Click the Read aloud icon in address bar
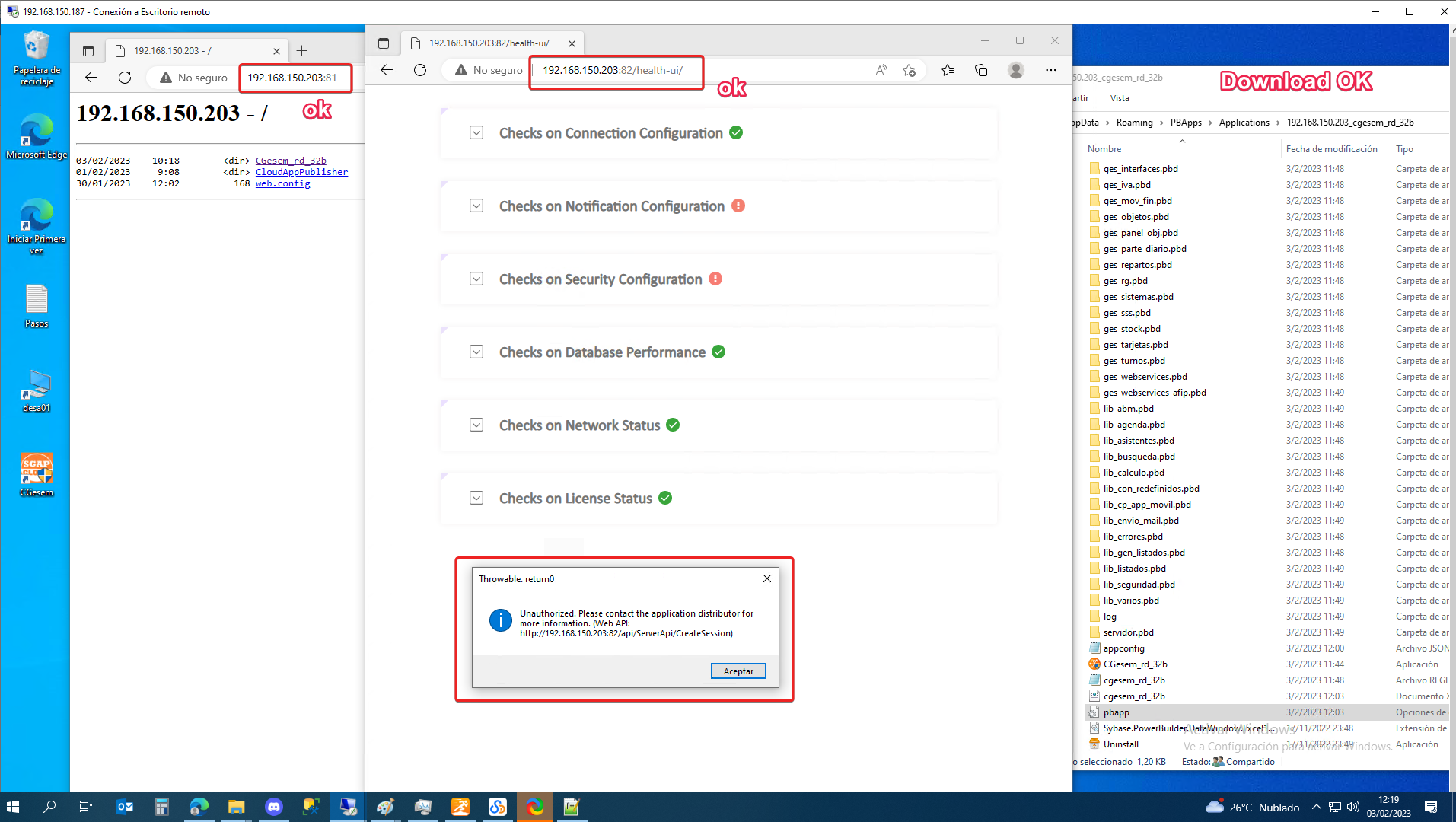This screenshot has height=822, width=1456. coord(881,70)
